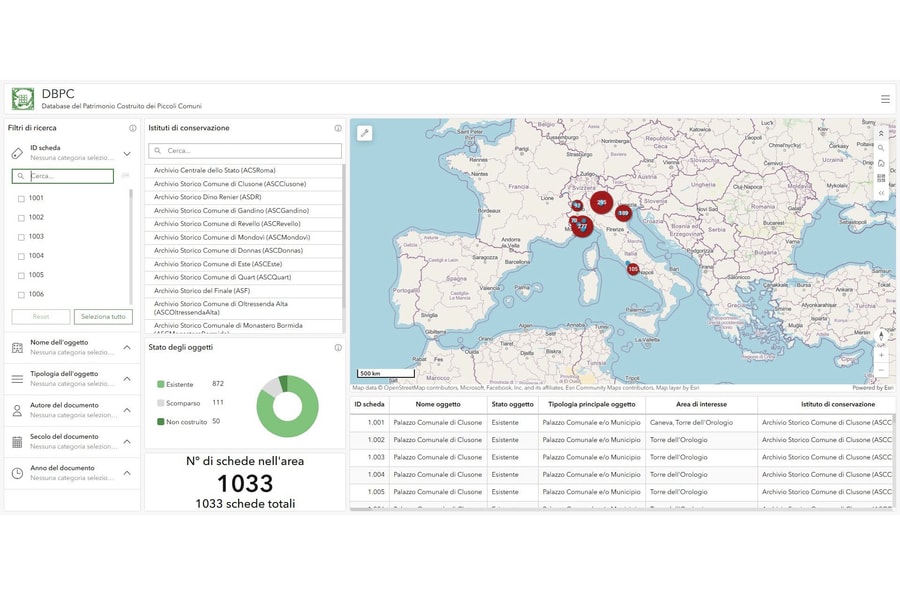Click the Esistente light green legend swatch
900x600 pixels.
[161, 384]
